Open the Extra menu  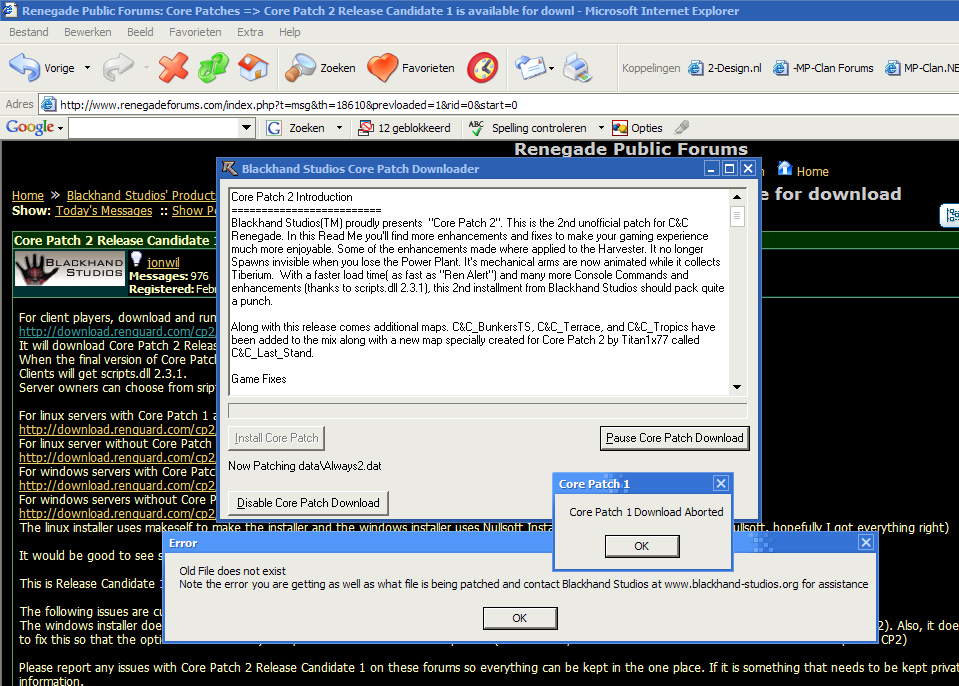(250, 32)
